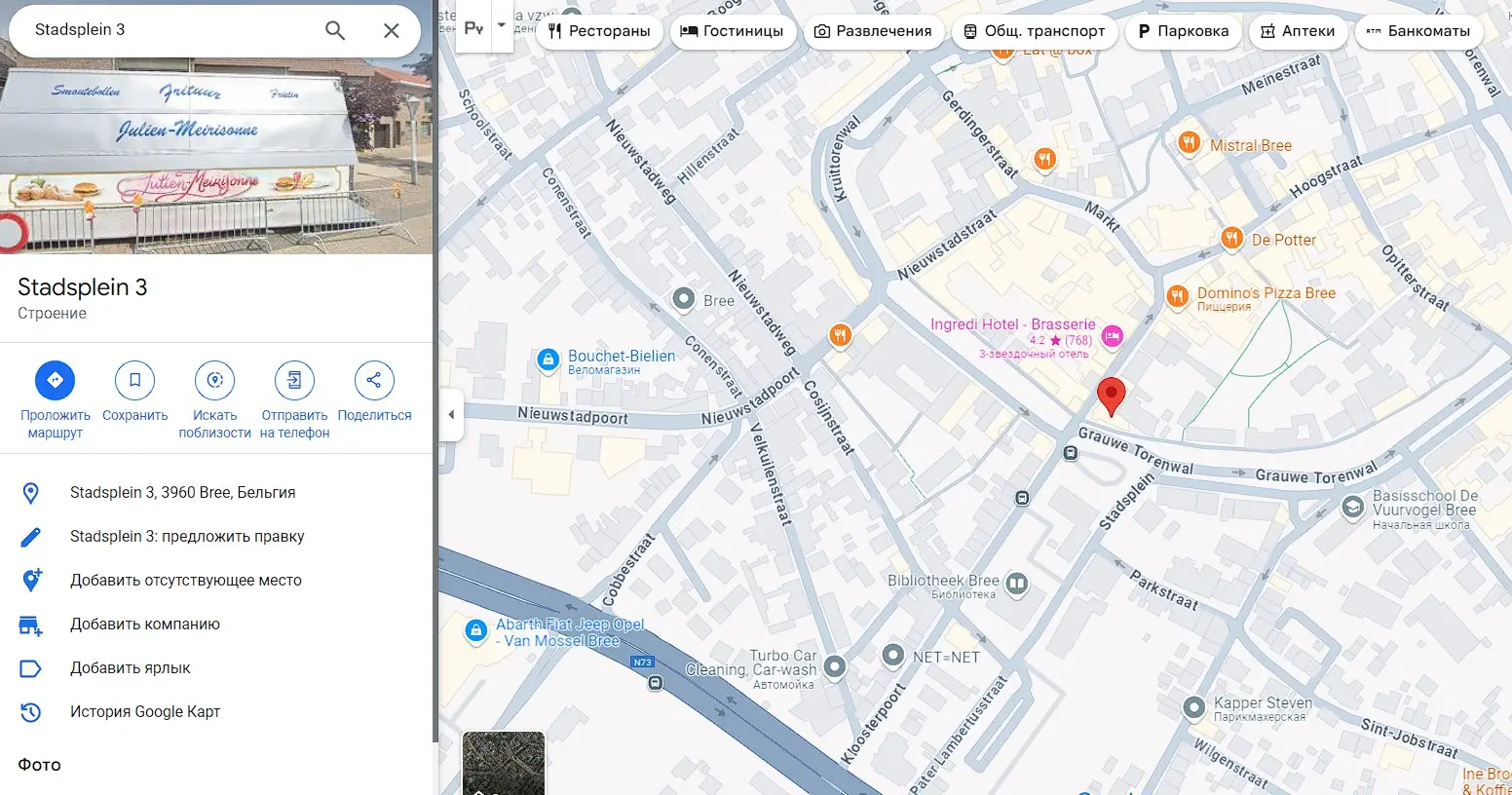Viewport: 1512px width, 795px height.
Task: Click Искать поблизости nearby search icon
Action: [x=214, y=380]
